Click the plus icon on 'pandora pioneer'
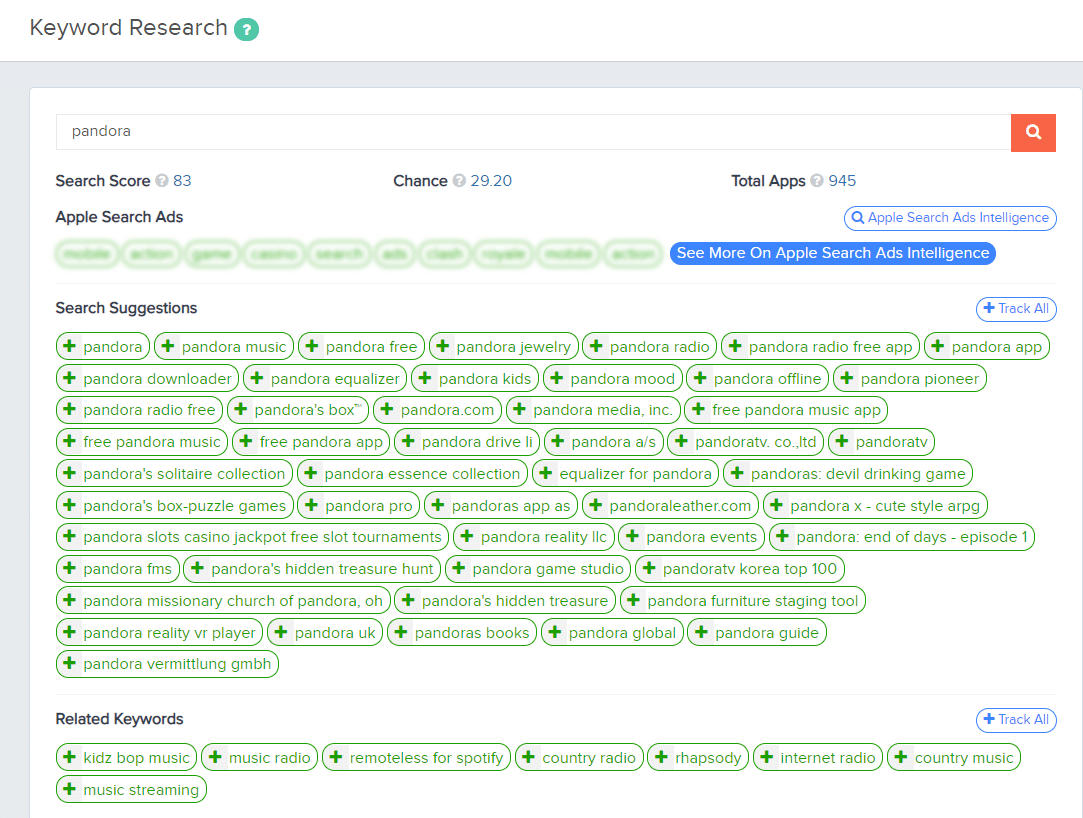The image size is (1083, 818). coord(847,378)
